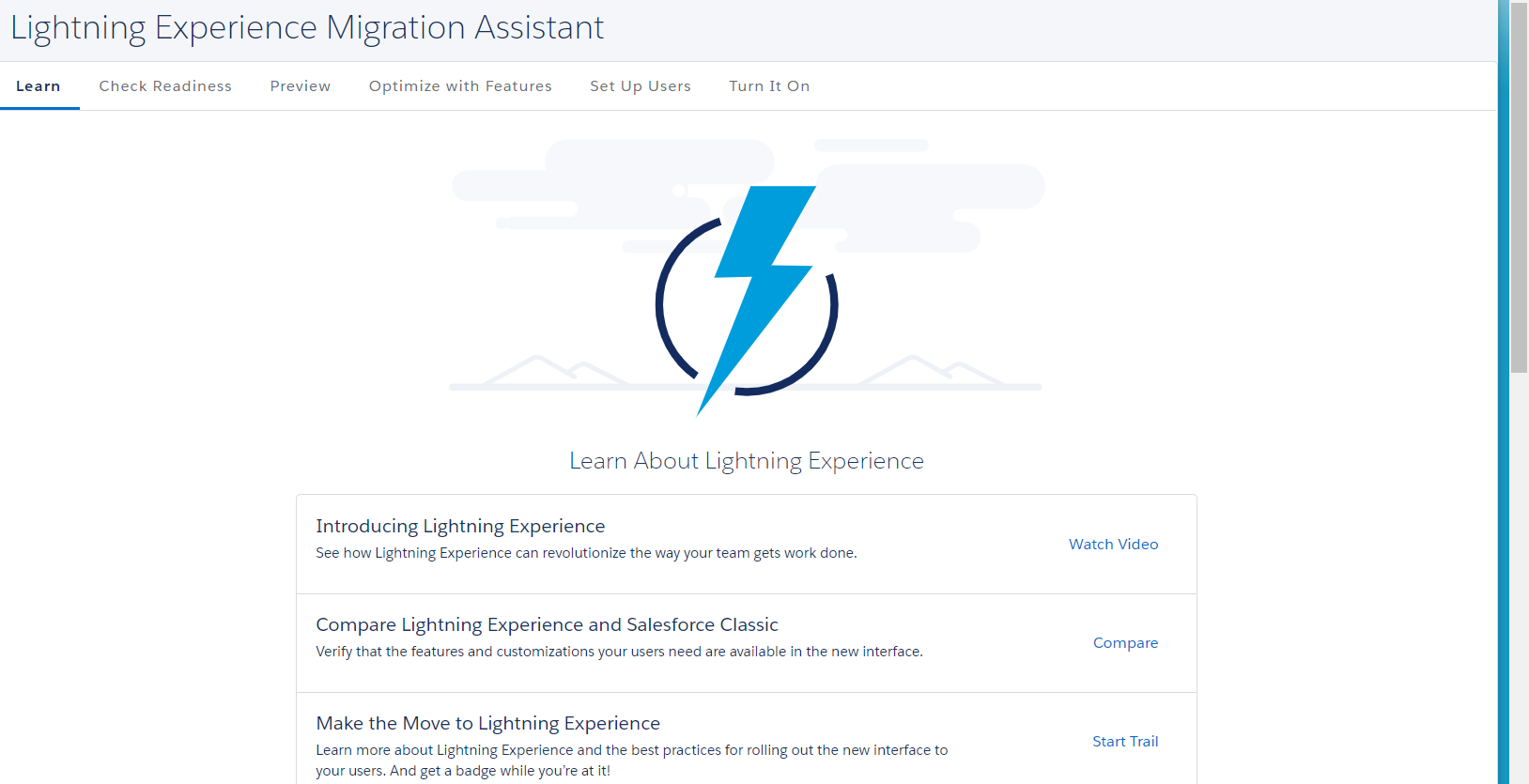This screenshot has height=784, width=1529.
Task: Click the scrollbar thumb on the right
Action: [1518, 188]
